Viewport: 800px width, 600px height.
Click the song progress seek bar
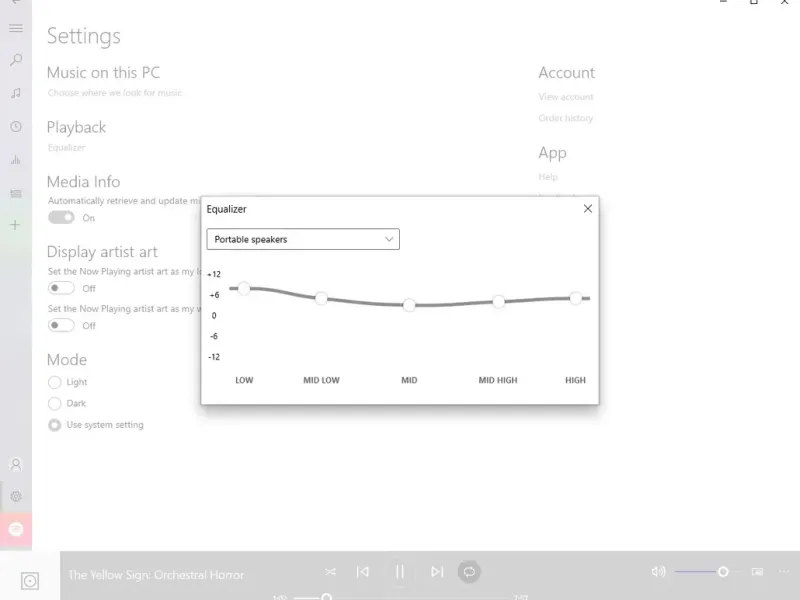[401, 597]
